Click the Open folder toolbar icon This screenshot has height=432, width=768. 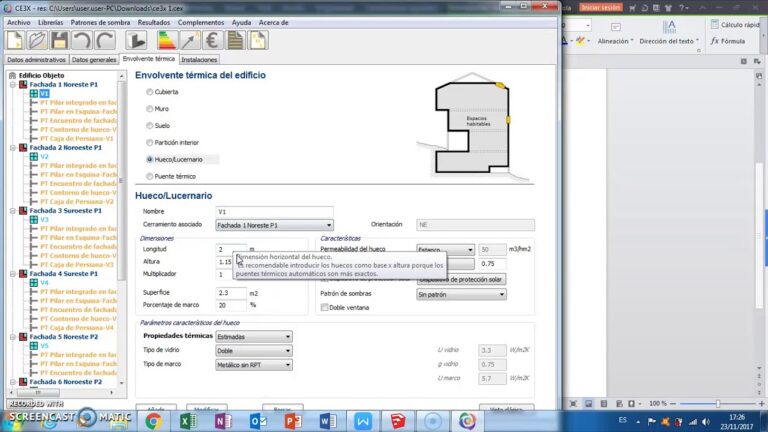[37, 41]
